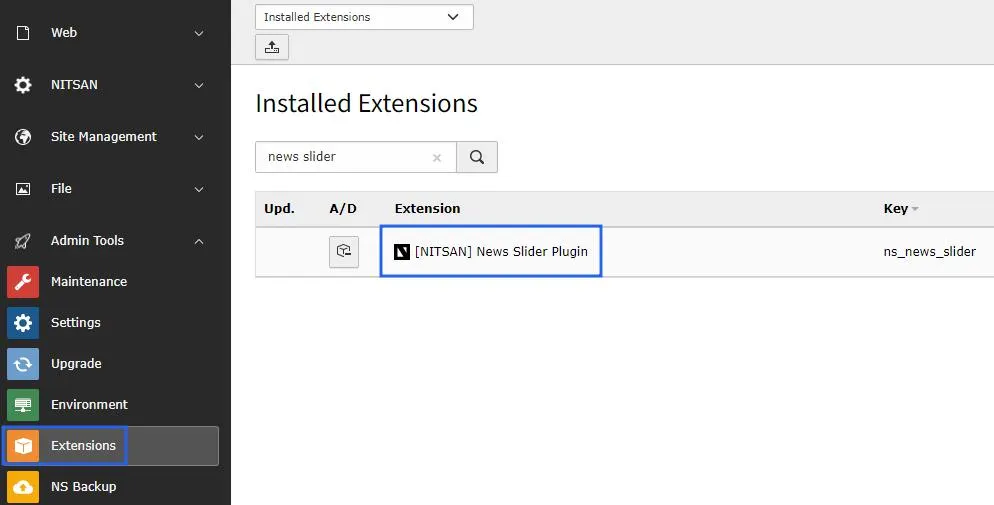Clear the news slider search text
Viewport: 994px width, 505px height.
pyautogui.click(x=437, y=158)
